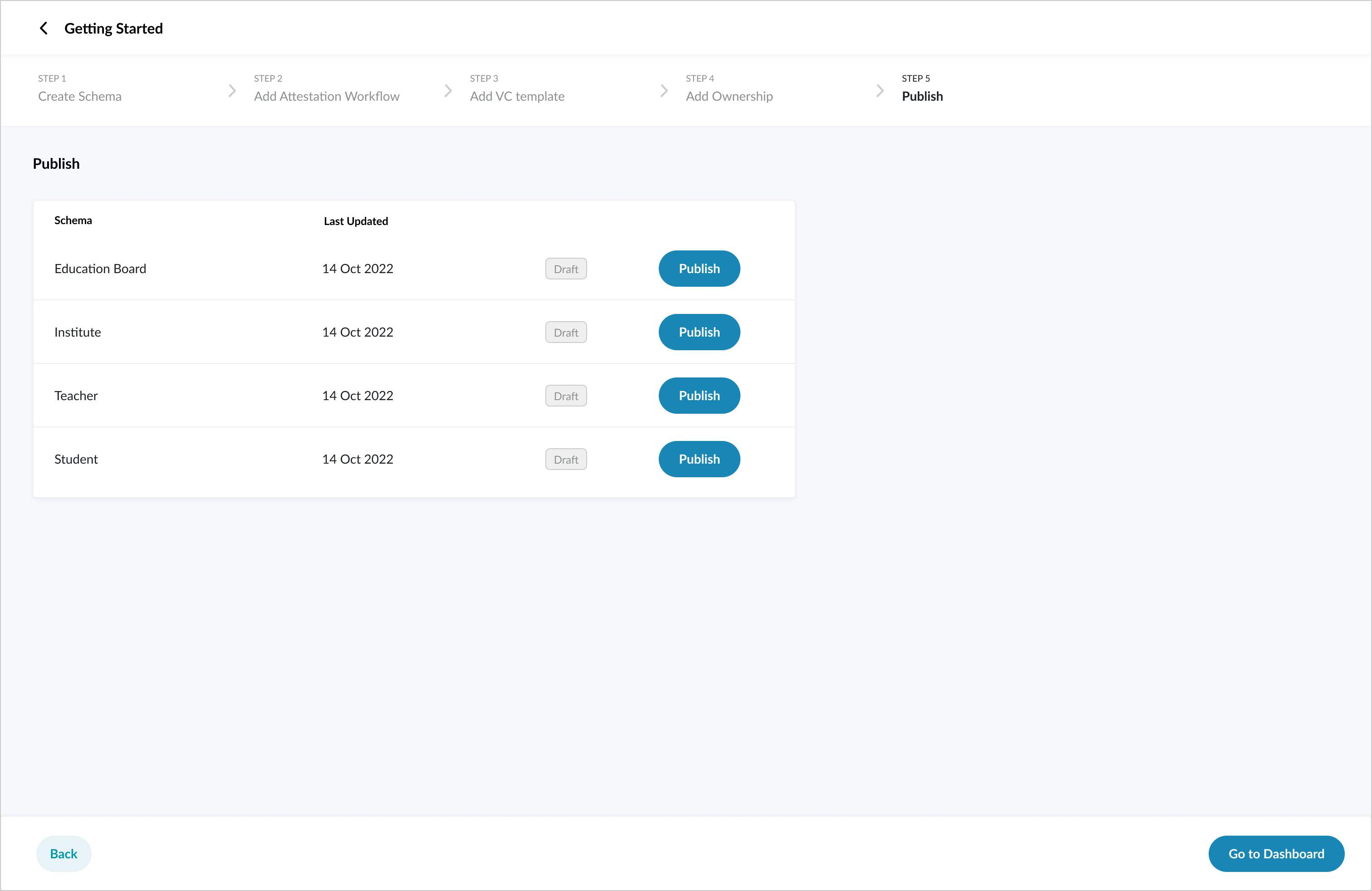
Task: Click the back arrow beside Getting Started
Action: click(x=43, y=28)
